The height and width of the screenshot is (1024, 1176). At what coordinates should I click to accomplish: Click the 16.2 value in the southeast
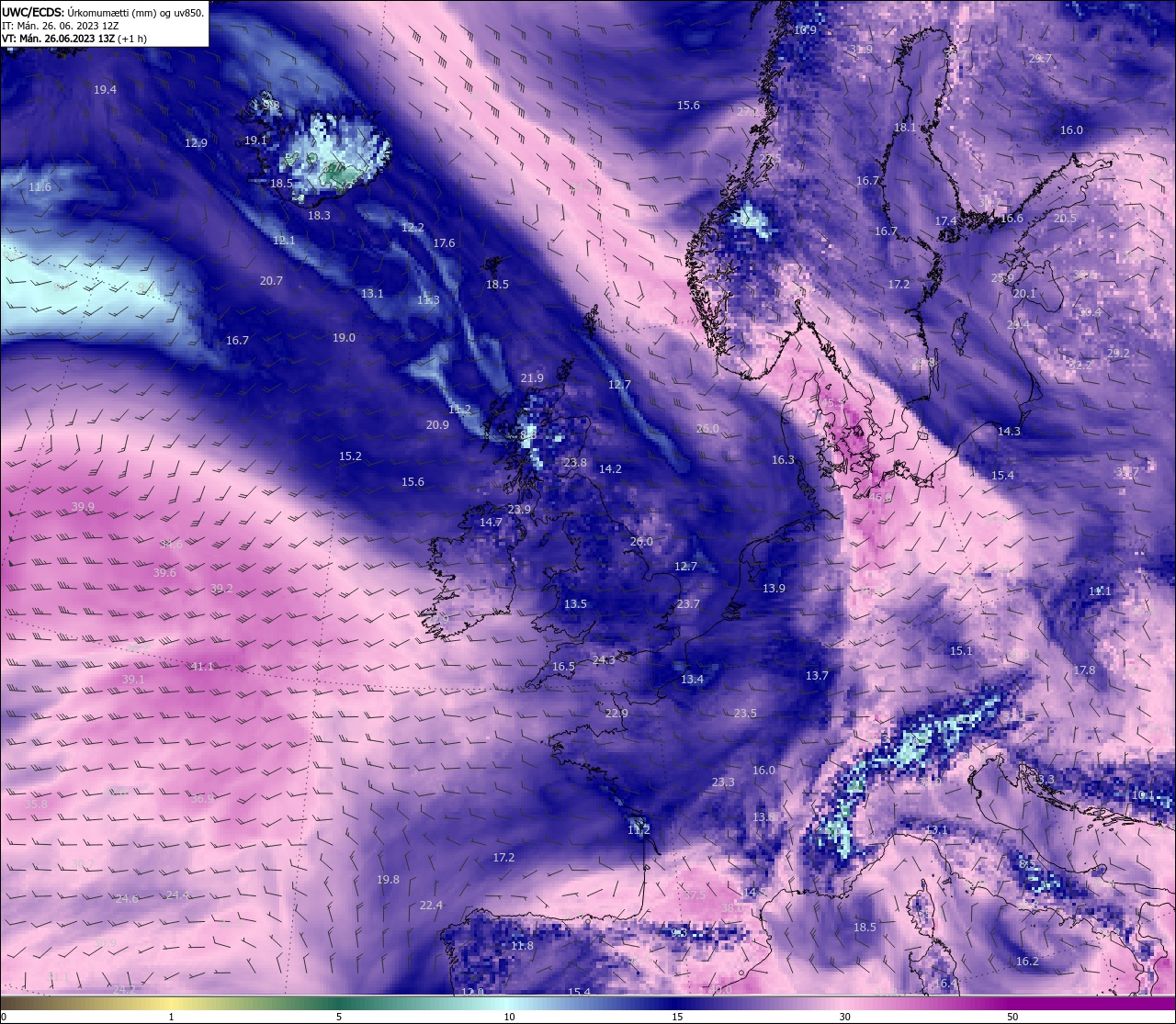coord(1027,962)
